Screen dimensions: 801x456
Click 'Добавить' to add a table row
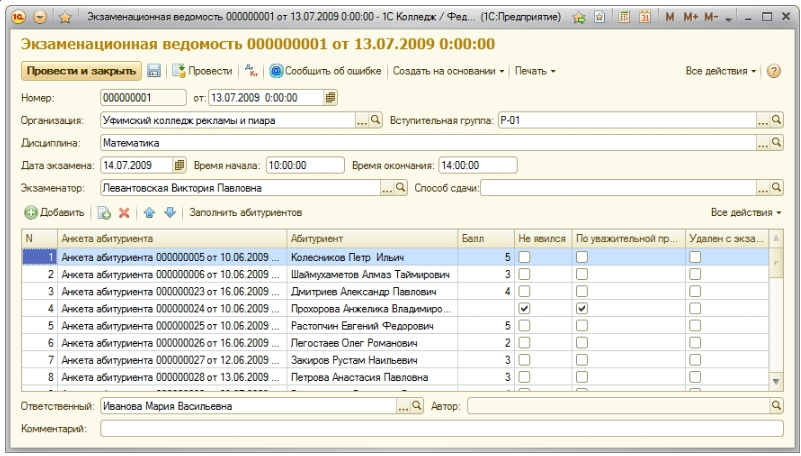pyautogui.click(x=54, y=212)
